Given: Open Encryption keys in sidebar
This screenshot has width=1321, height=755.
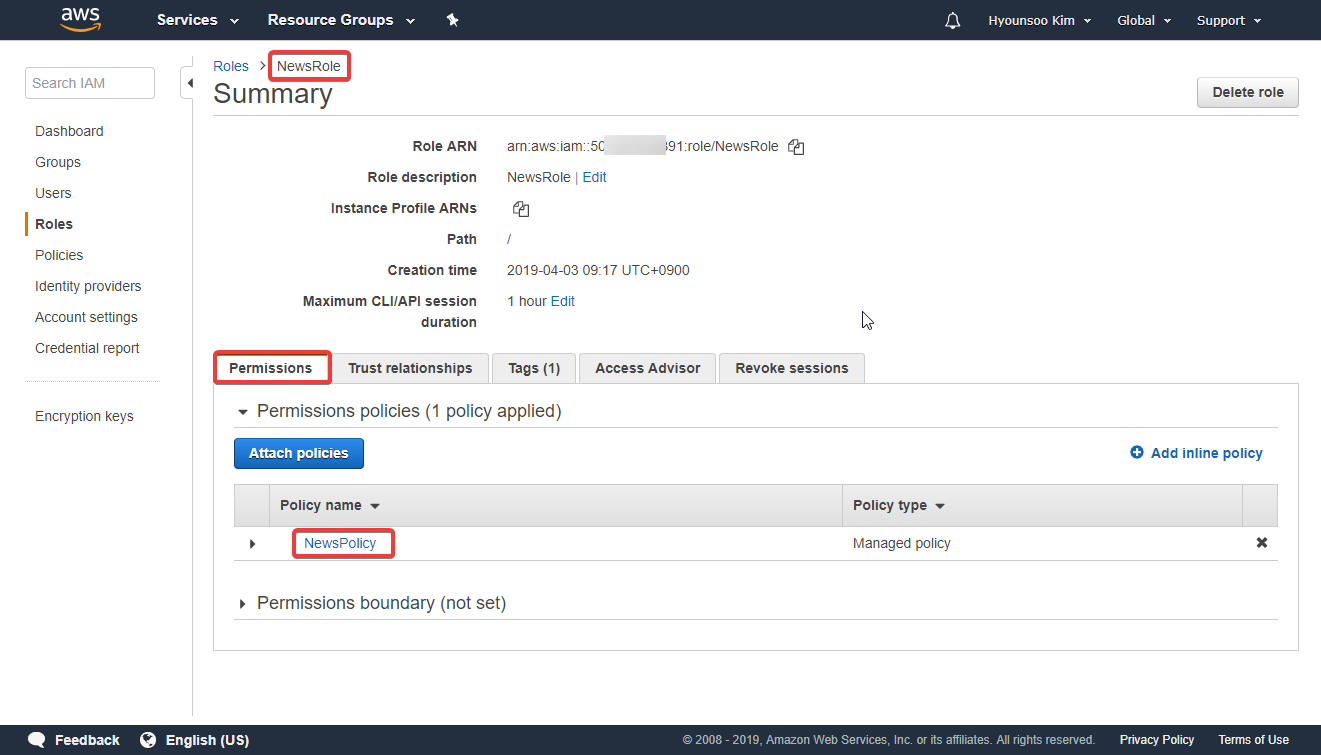Looking at the screenshot, I should pos(84,416).
